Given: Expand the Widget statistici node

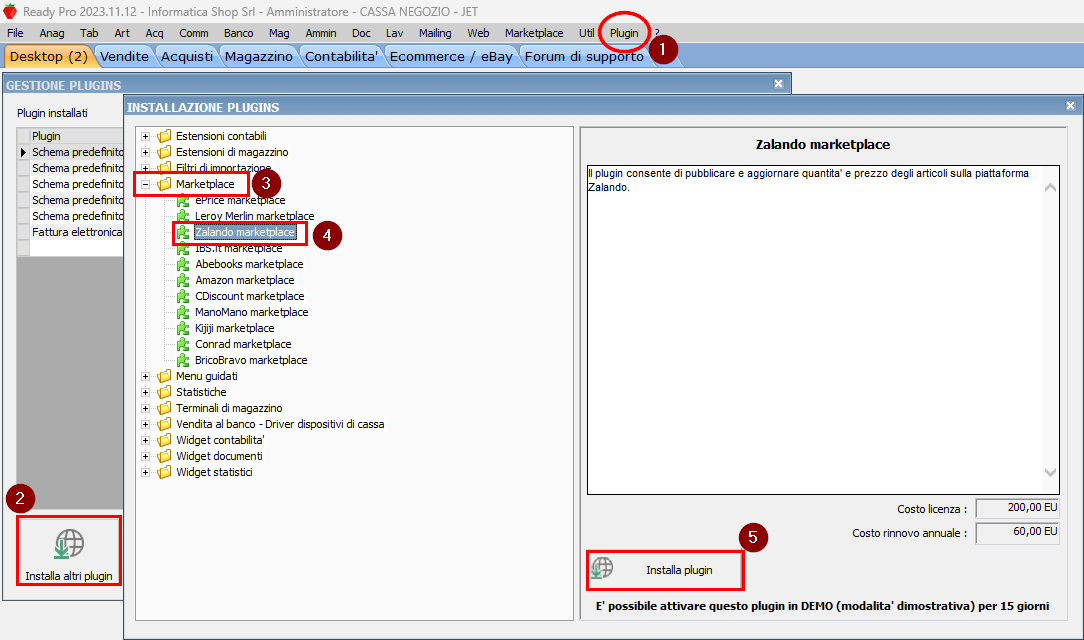Looking at the screenshot, I should click(145, 473).
